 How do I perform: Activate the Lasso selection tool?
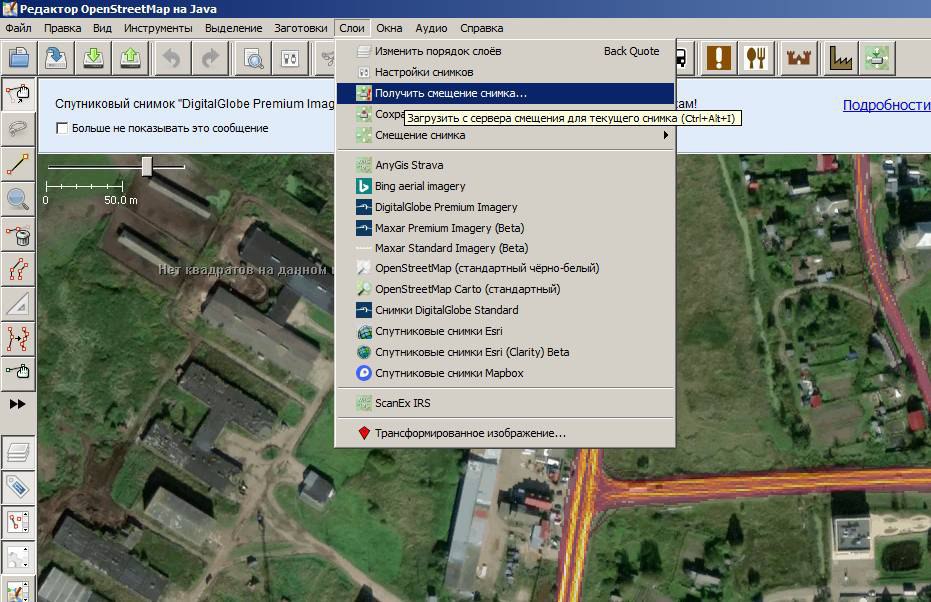pyautogui.click(x=18, y=129)
